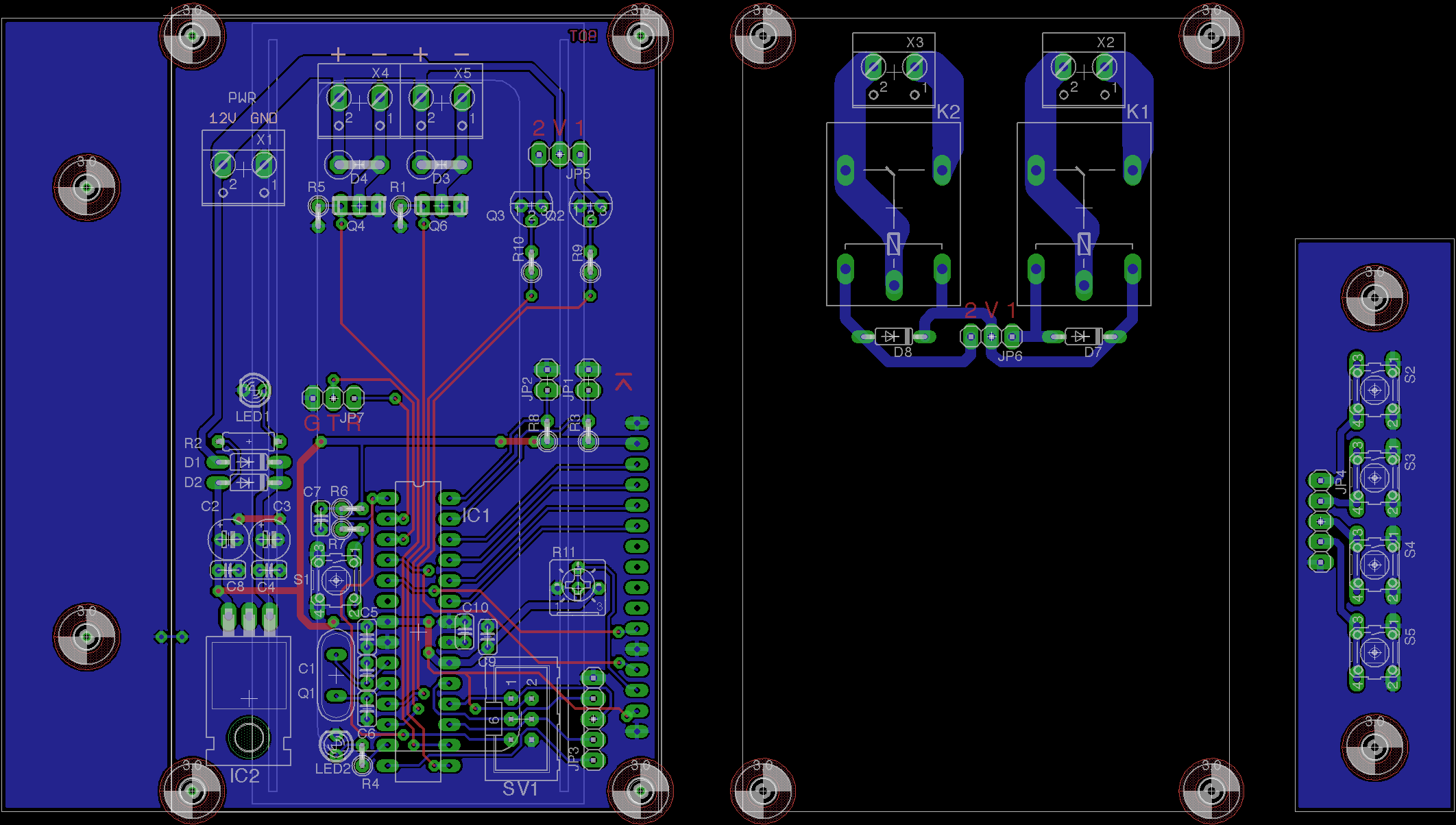Image resolution: width=1456 pixels, height=825 pixels.
Task: Select the C2 capacitor label
Action: point(210,506)
